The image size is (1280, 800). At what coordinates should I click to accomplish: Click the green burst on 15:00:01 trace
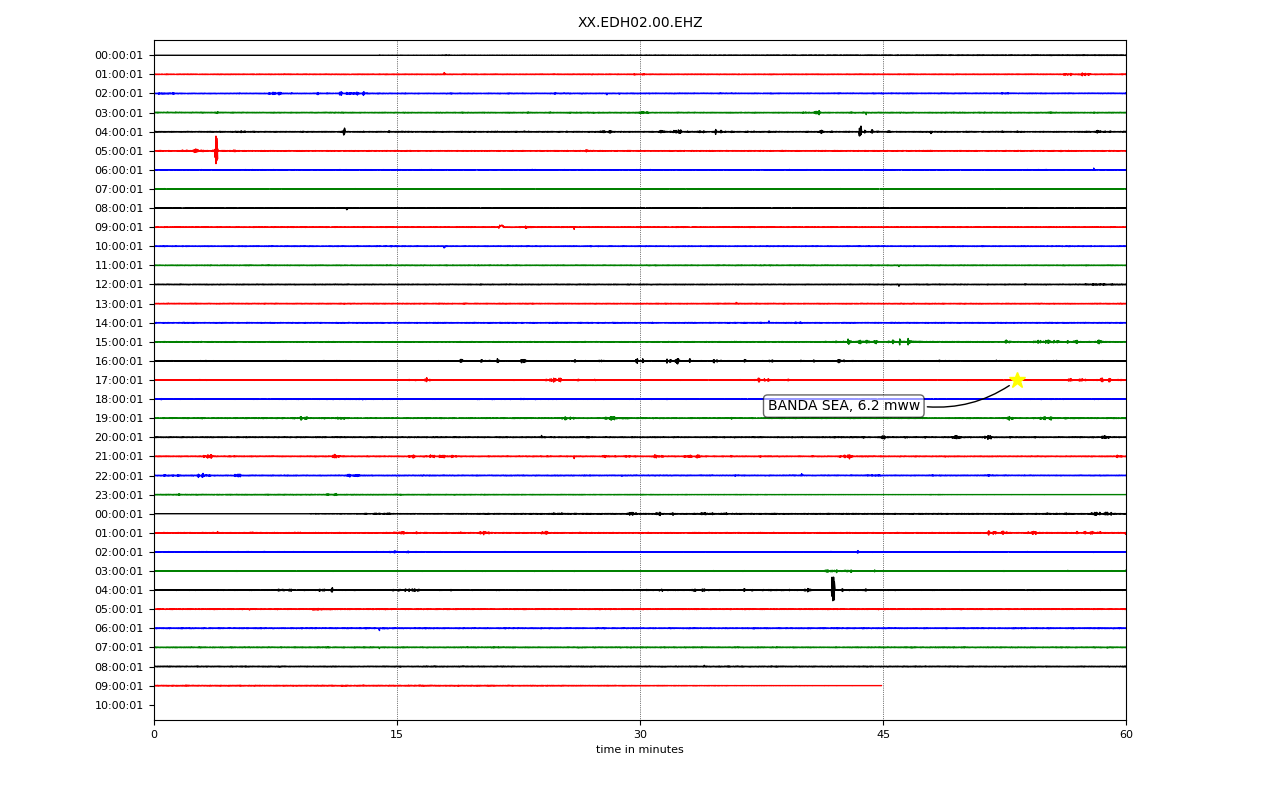[878, 342]
